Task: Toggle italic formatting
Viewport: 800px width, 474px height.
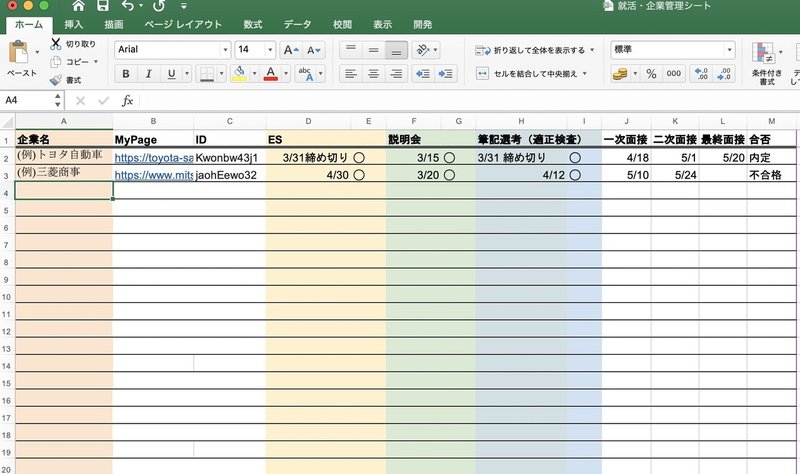Action: tap(148, 74)
